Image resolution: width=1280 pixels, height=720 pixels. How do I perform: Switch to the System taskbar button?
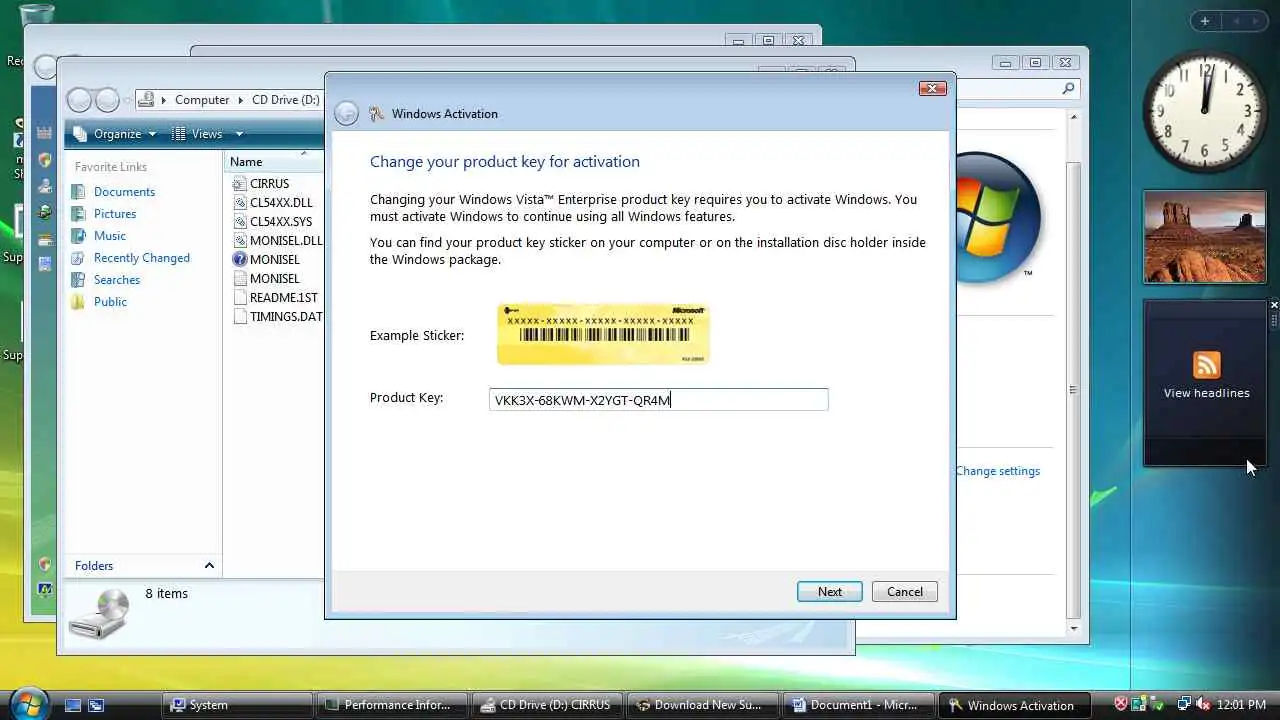click(237, 705)
